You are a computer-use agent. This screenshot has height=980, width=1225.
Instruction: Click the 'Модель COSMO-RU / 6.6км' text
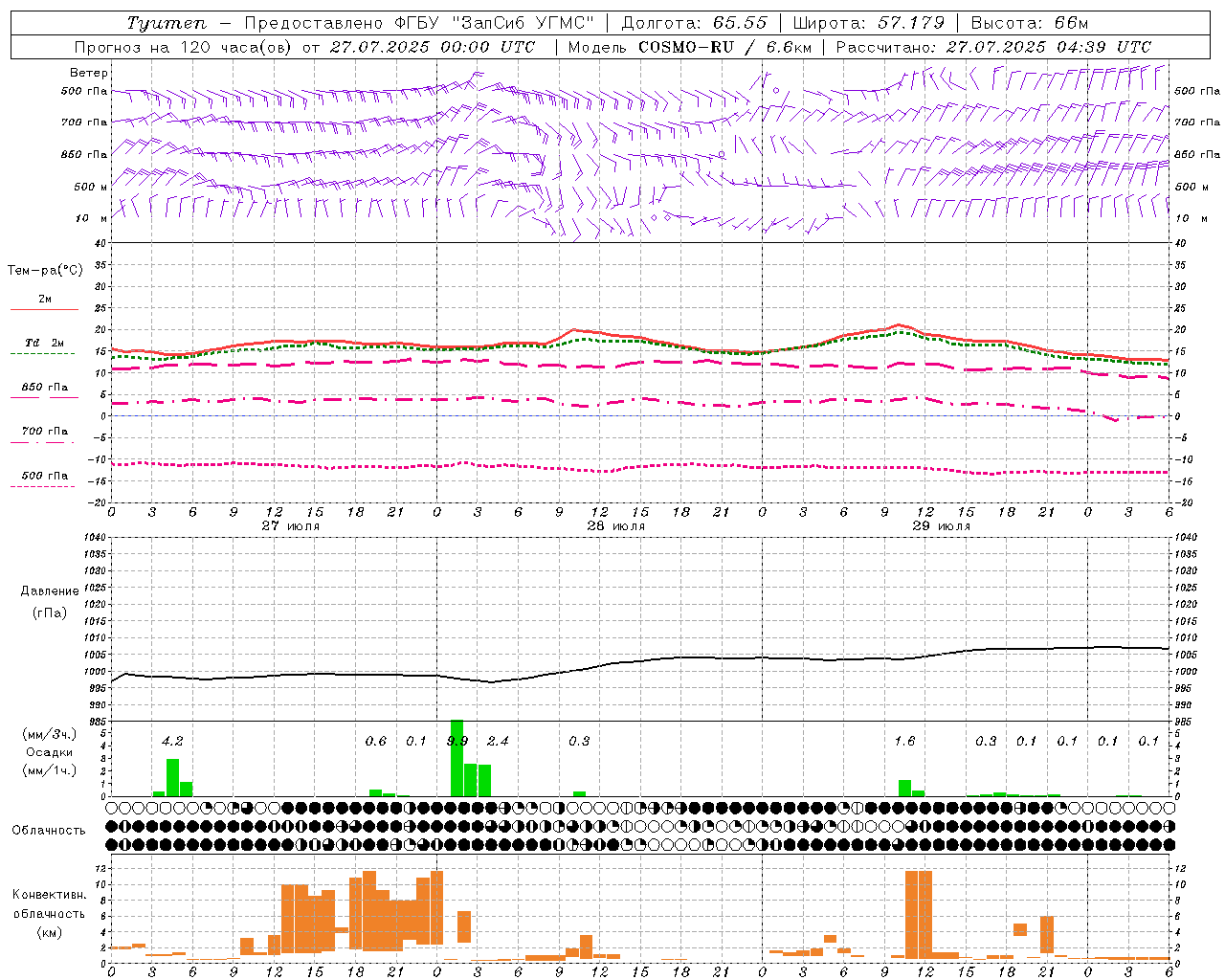(690, 47)
